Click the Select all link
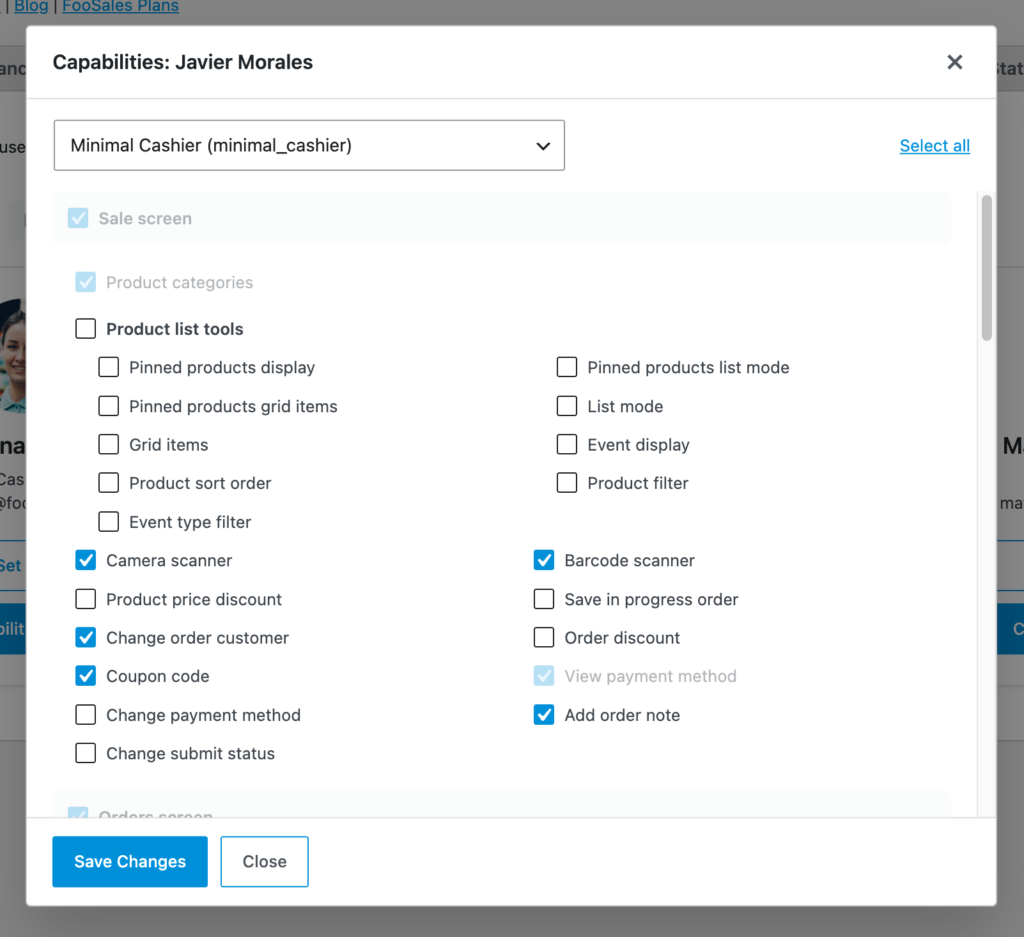The image size is (1024, 937). coord(935,146)
